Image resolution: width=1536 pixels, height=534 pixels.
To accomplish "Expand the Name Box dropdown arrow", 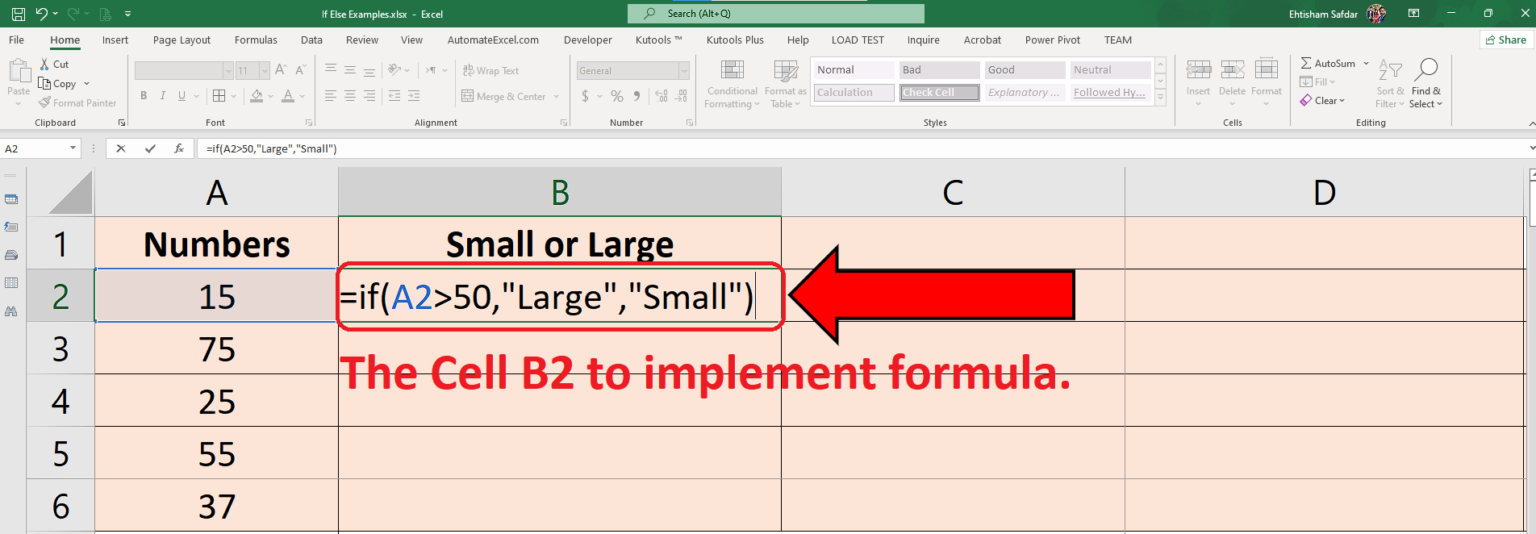I will click(x=74, y=148).
